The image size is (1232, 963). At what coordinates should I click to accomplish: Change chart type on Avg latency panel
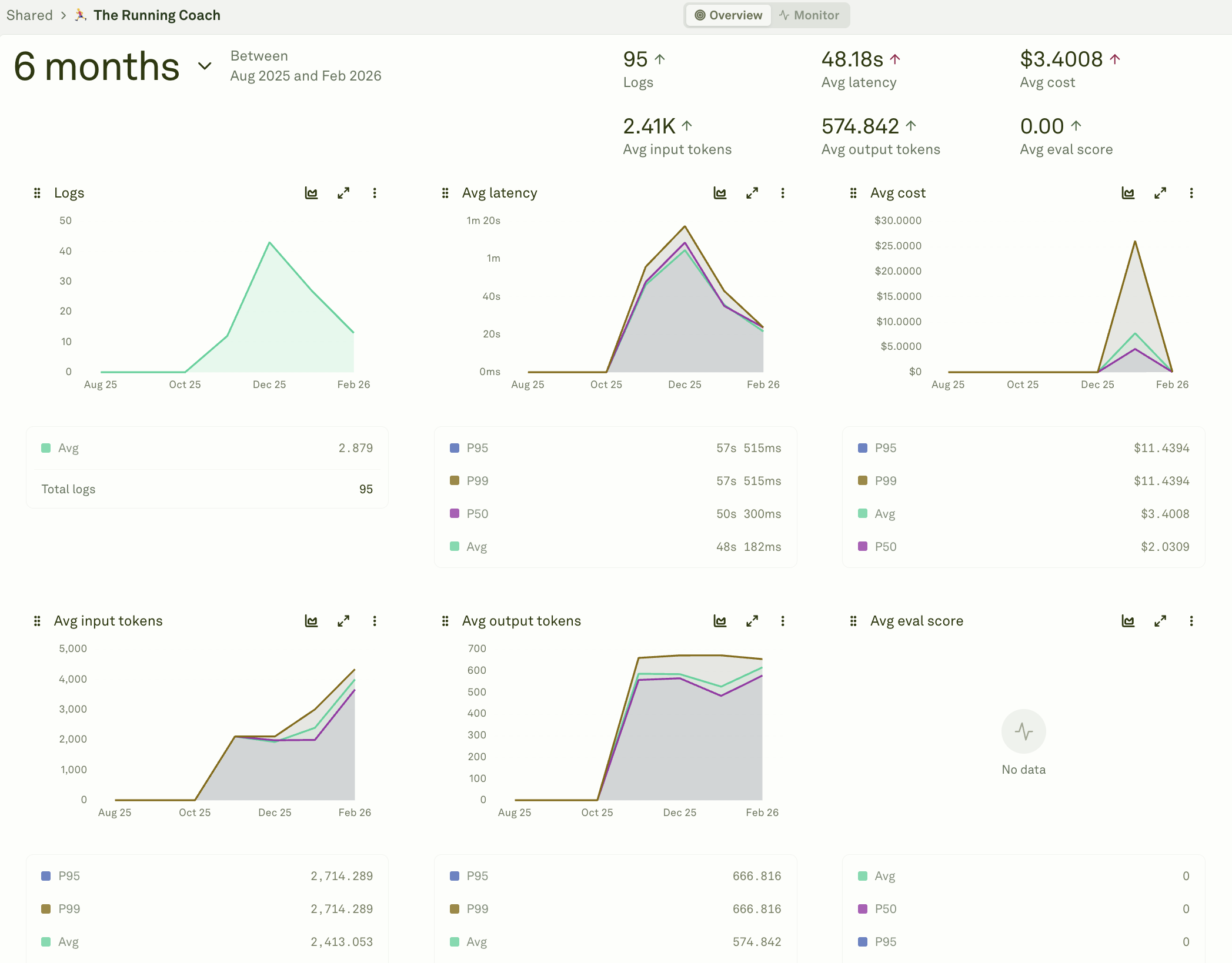pos(720,193)
